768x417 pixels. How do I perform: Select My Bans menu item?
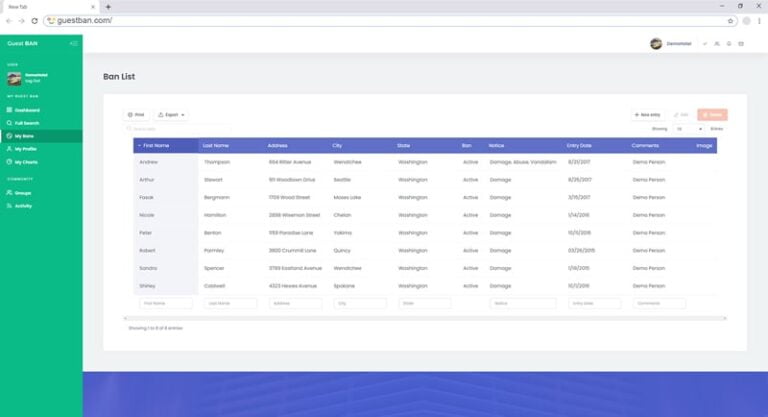pyautogui.click(x=24, y=136)
